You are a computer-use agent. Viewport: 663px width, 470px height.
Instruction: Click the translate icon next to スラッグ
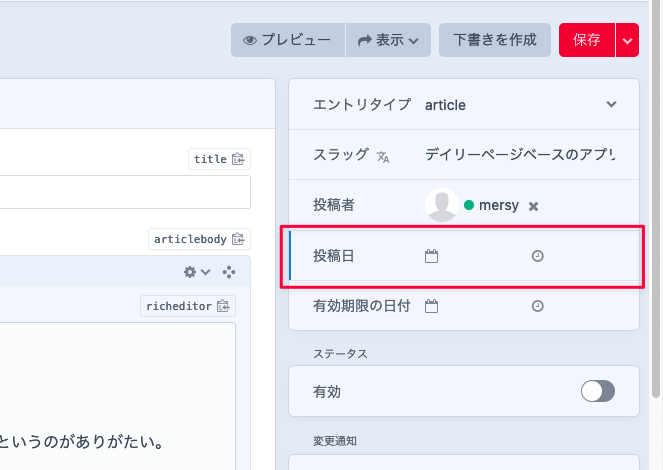tap(383, 156)
